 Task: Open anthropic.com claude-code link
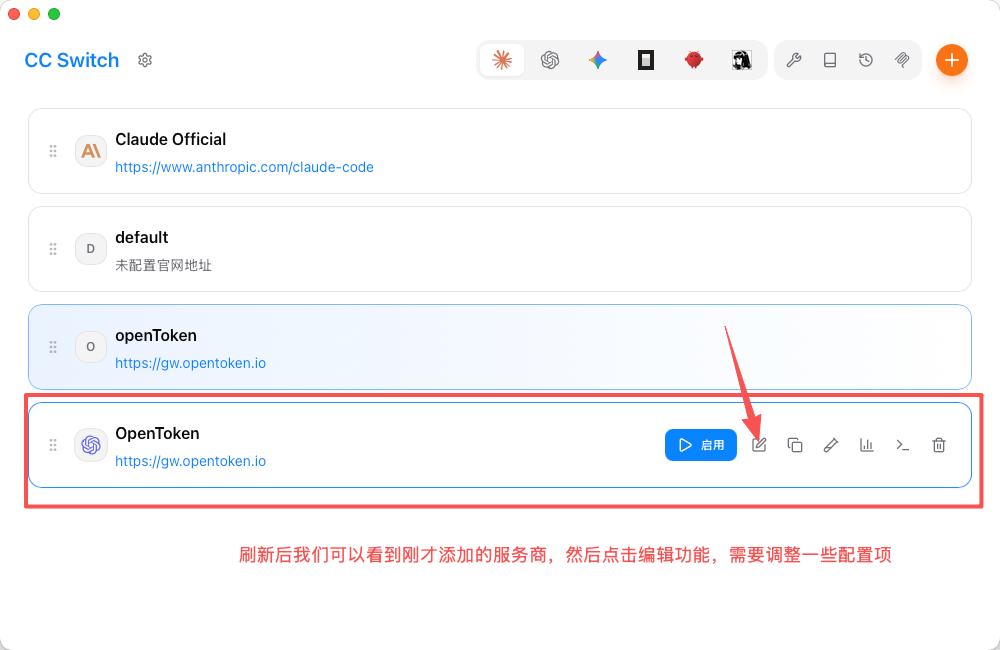[x=244, y=167]
